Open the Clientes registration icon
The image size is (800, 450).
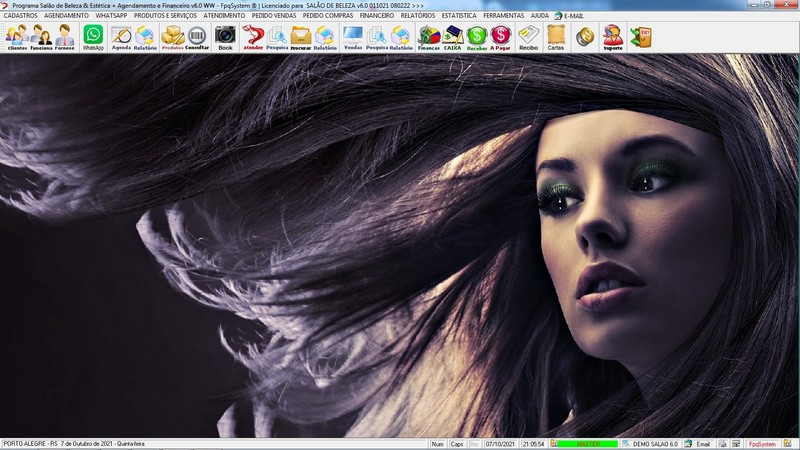17,37
